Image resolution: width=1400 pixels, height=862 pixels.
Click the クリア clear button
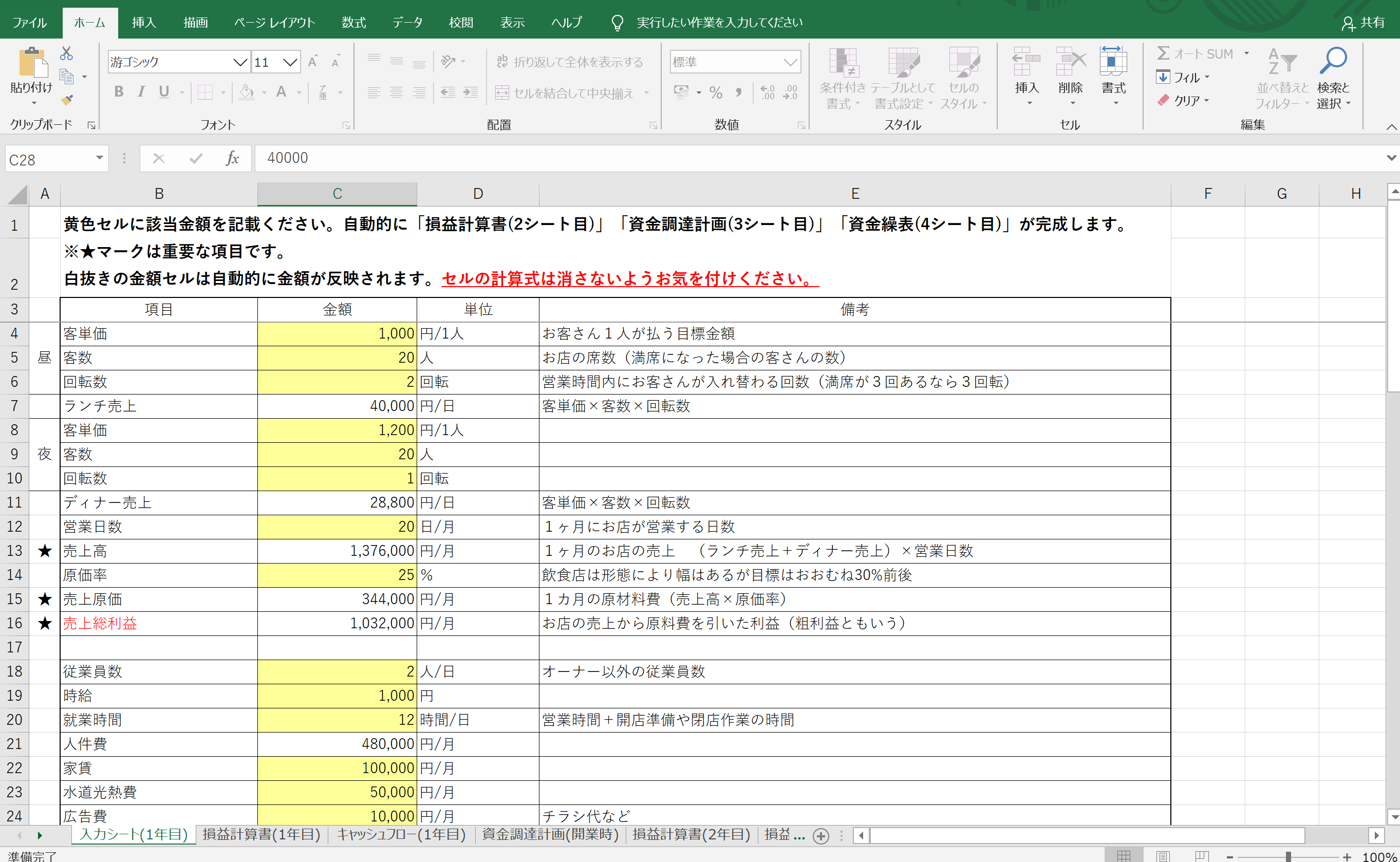click(x=1183, y=100)
